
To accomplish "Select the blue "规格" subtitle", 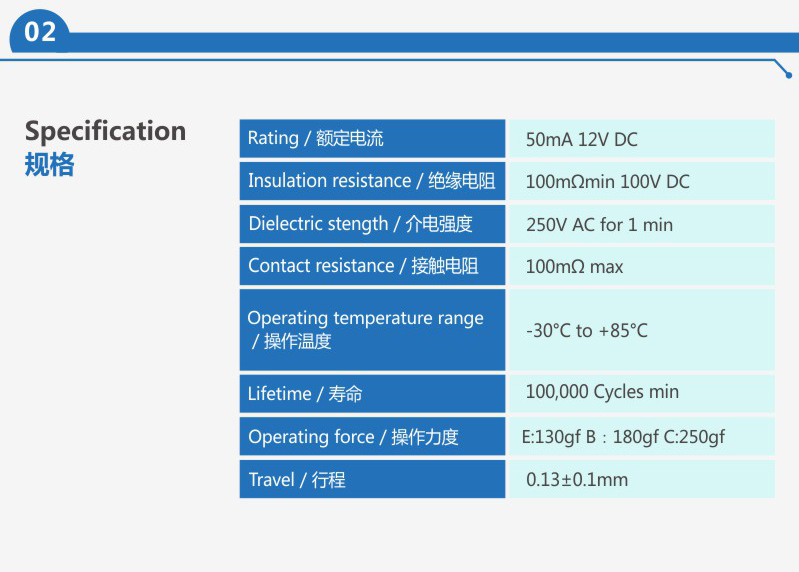I will (50, 165).
